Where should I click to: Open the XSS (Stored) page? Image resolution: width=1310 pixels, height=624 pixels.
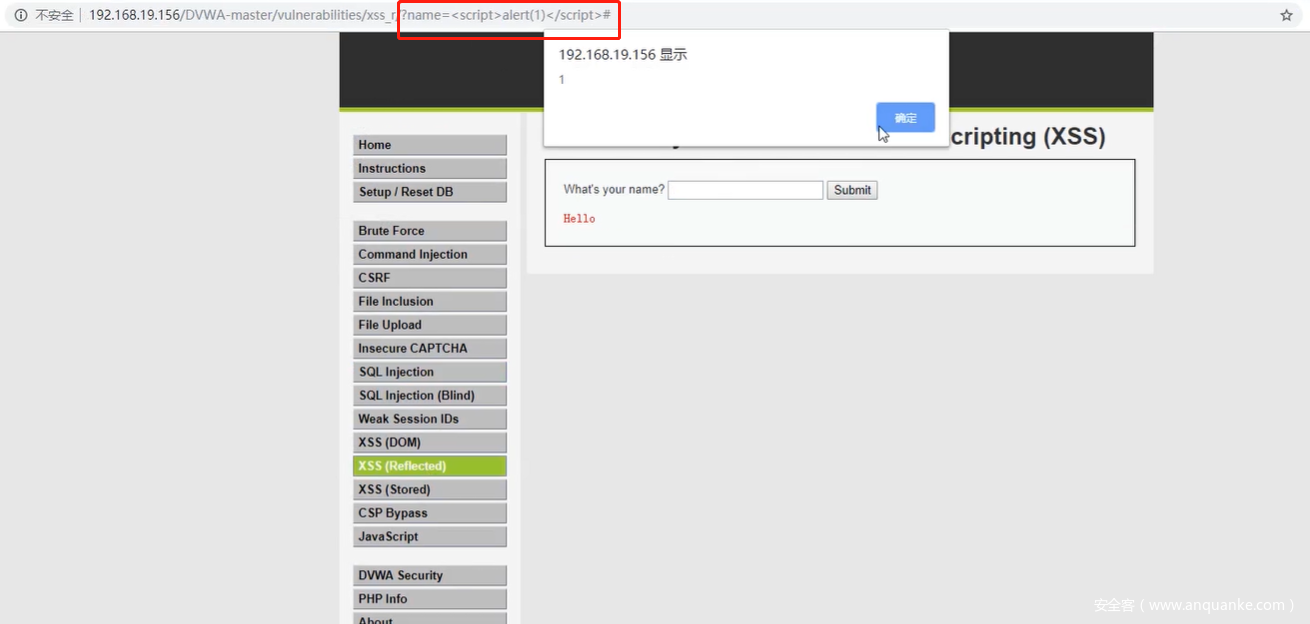click(430, 490)
